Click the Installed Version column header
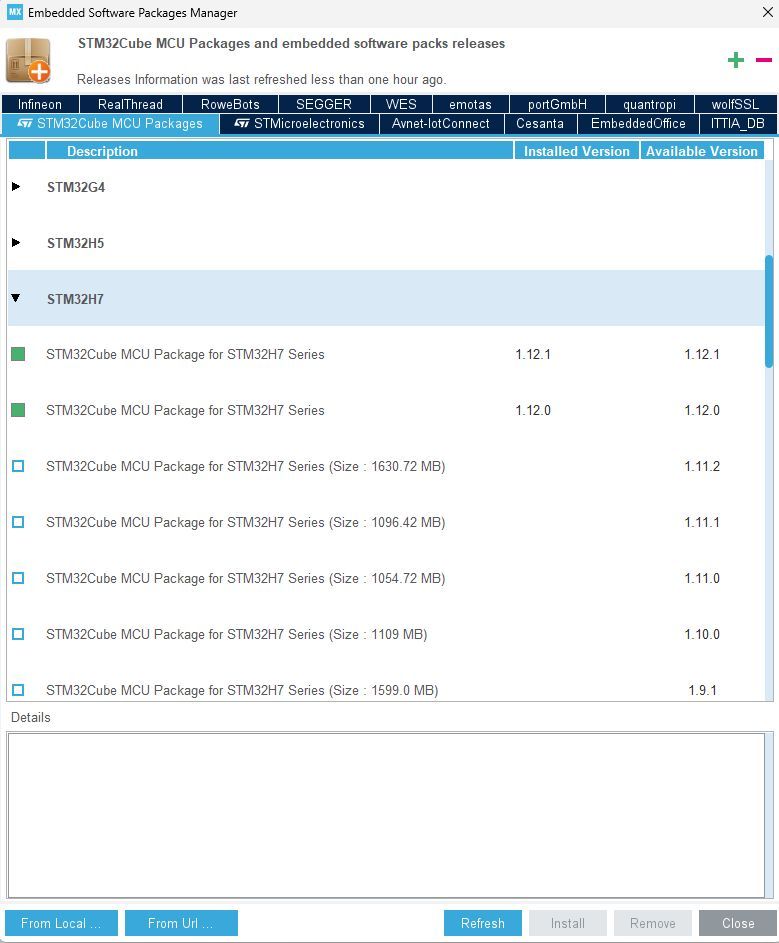The height and width of the screenshot is (943, 779). click(576, 151)
